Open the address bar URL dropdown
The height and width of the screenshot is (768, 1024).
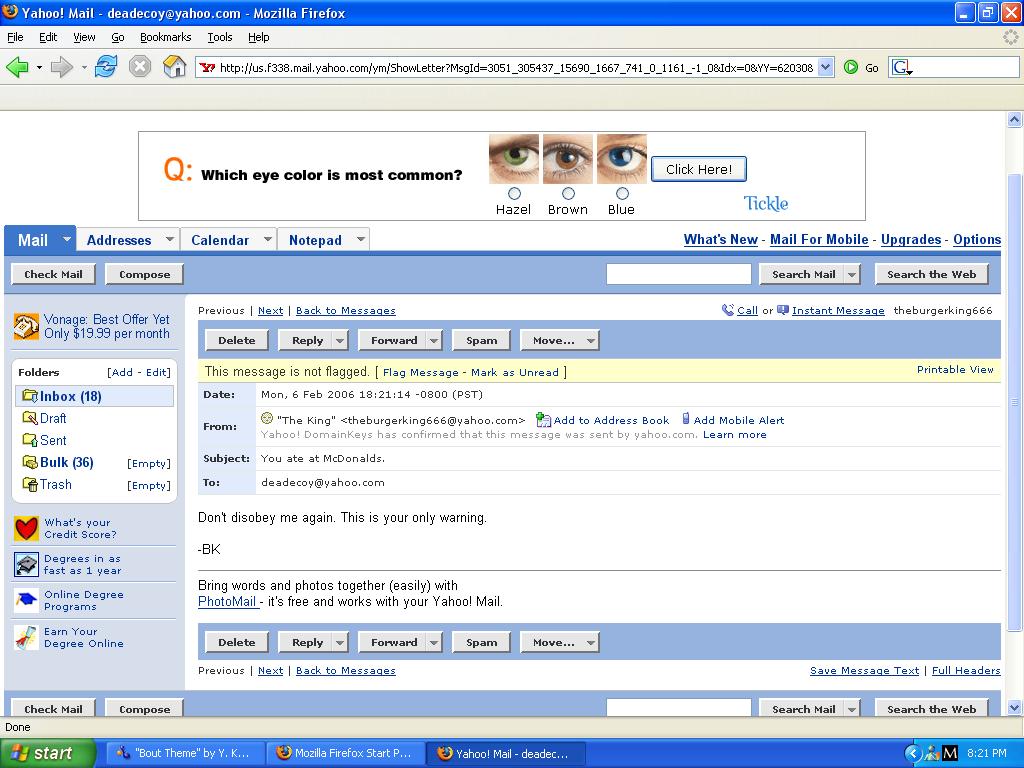[x=826, y=67]
